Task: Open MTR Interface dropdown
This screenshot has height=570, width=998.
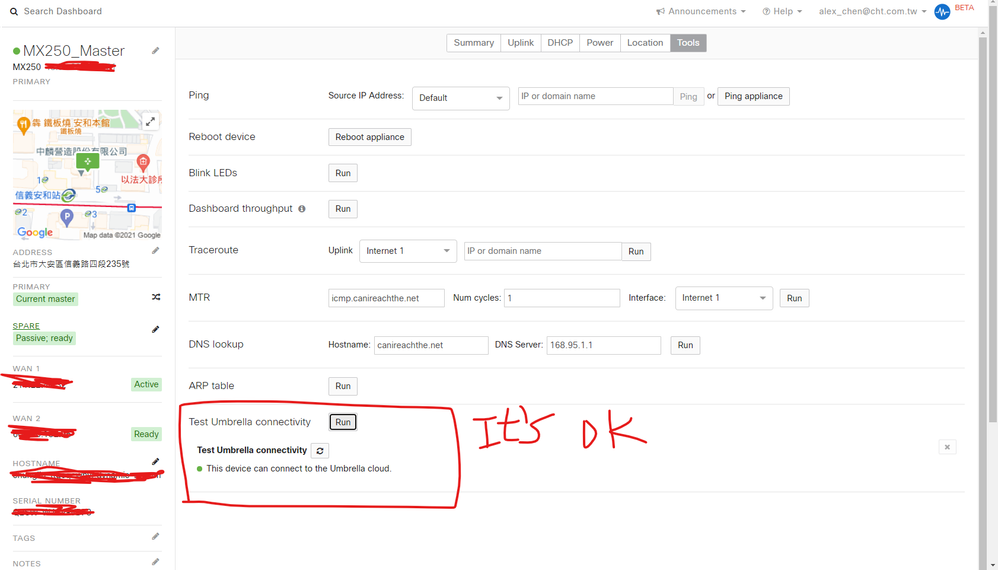Action: [x=724, y=298]
